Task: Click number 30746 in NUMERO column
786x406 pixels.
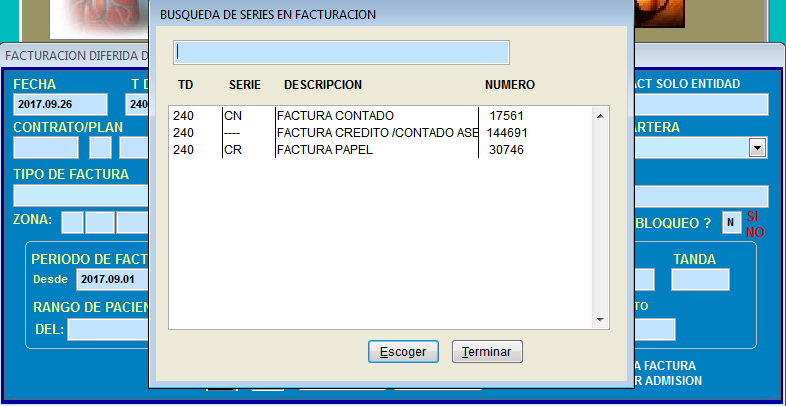Action: click(x=506, y=149)
